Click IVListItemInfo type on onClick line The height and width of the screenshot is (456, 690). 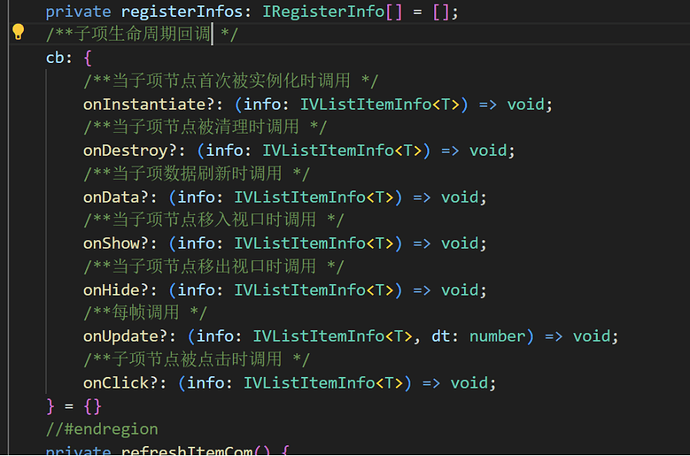click(x=309, y=383)
